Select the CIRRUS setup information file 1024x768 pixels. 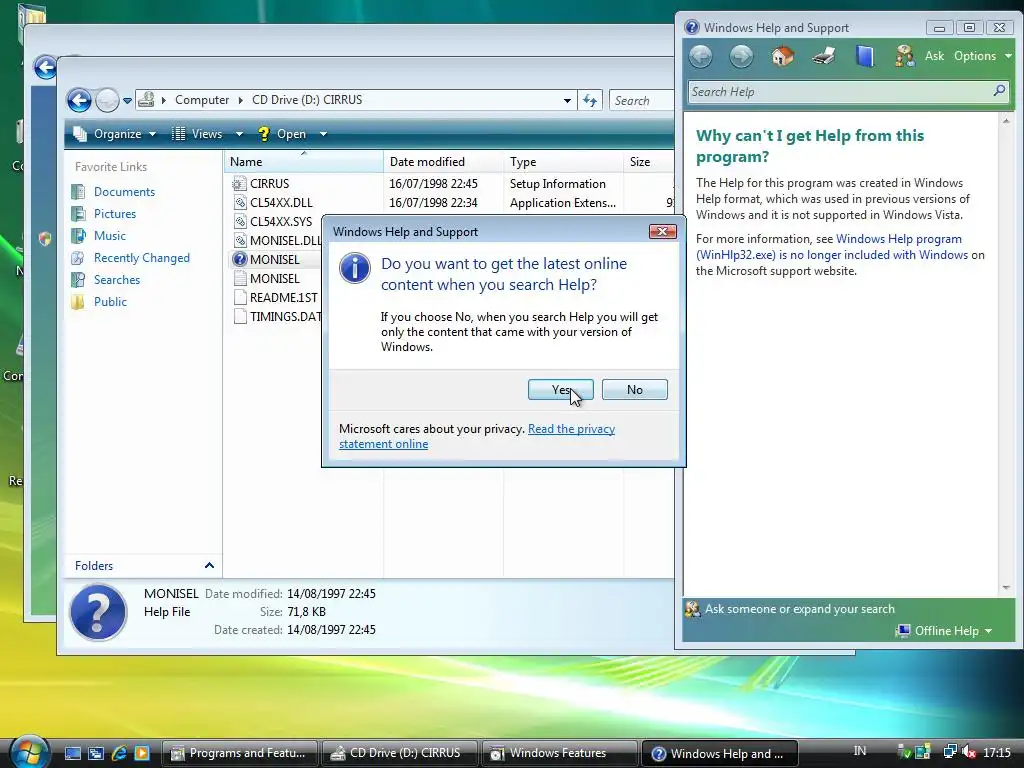269,184
